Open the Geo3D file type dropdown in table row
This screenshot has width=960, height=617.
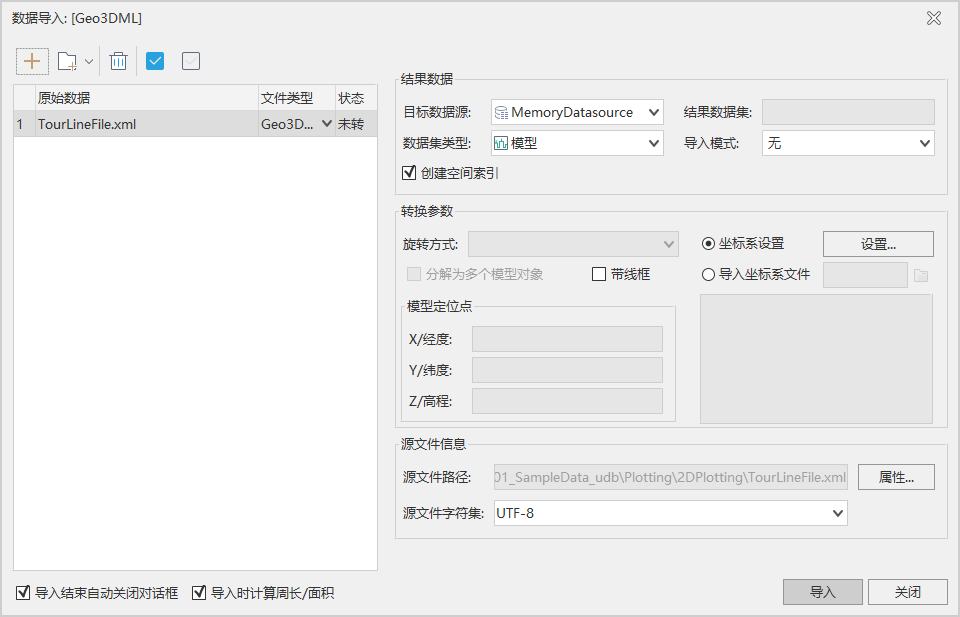pyautogui.click(x=327, y=123)
